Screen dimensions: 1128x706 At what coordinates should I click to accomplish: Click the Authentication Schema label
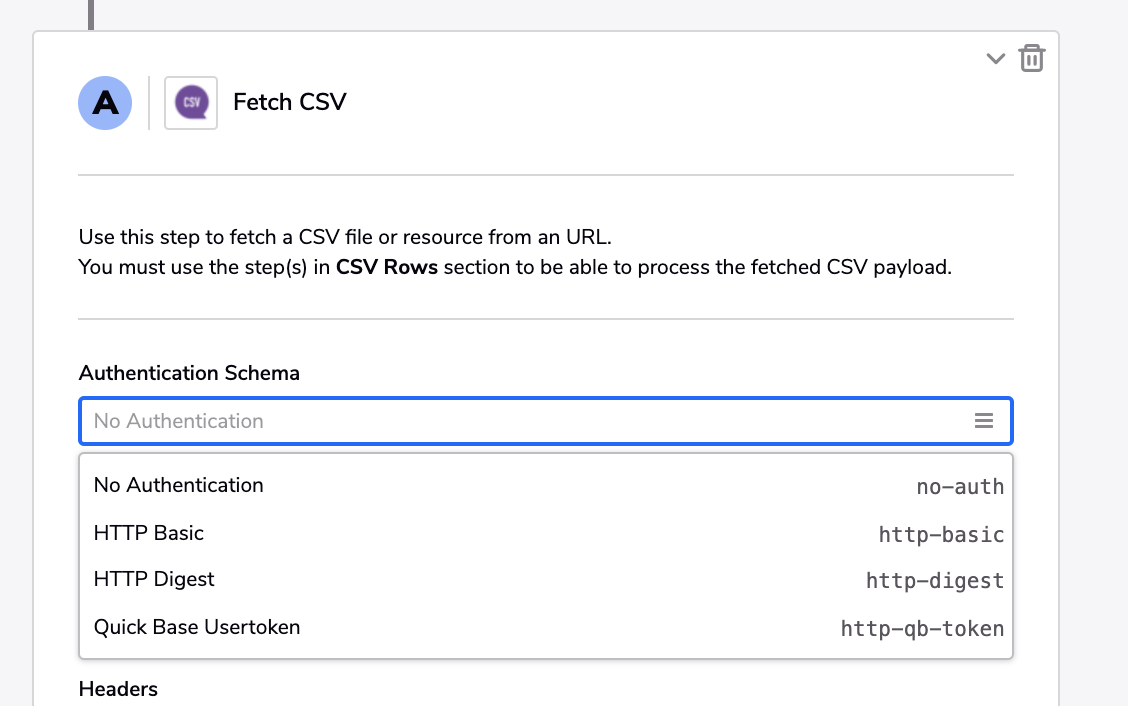point(189,373)
